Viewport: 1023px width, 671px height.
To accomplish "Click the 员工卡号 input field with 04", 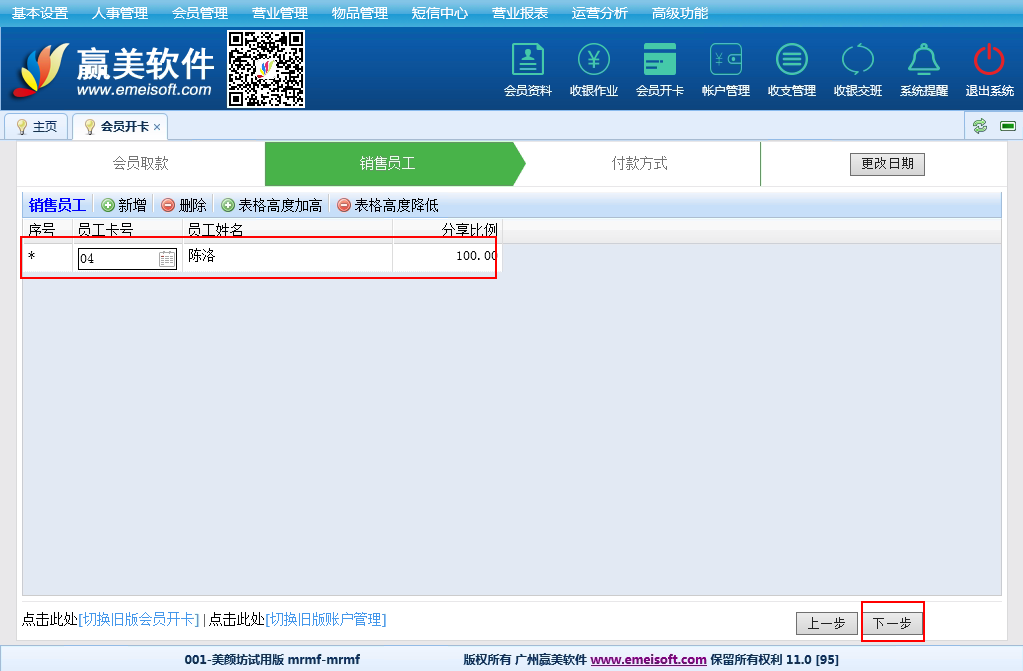I will click(116, 259).
